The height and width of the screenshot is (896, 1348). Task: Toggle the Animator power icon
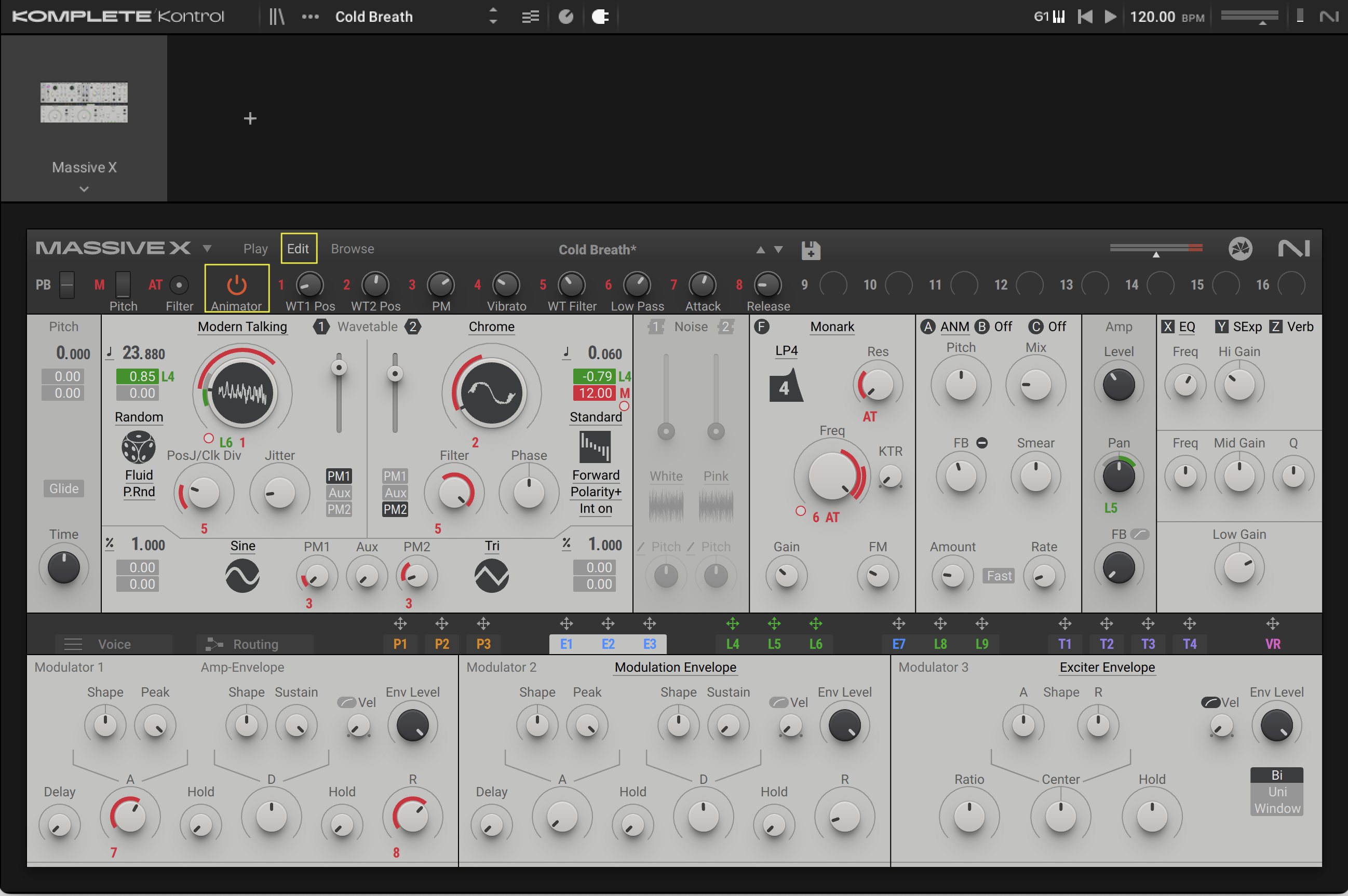tap(237, 284)
